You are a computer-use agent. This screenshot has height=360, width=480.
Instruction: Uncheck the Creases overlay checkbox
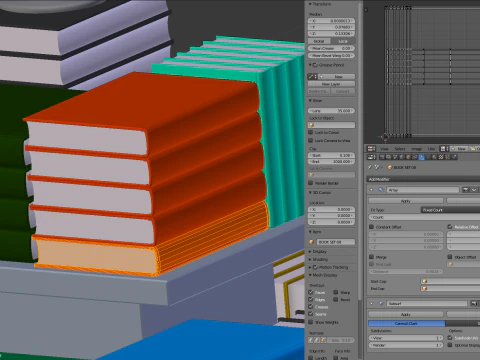click(x=311, y=307)
